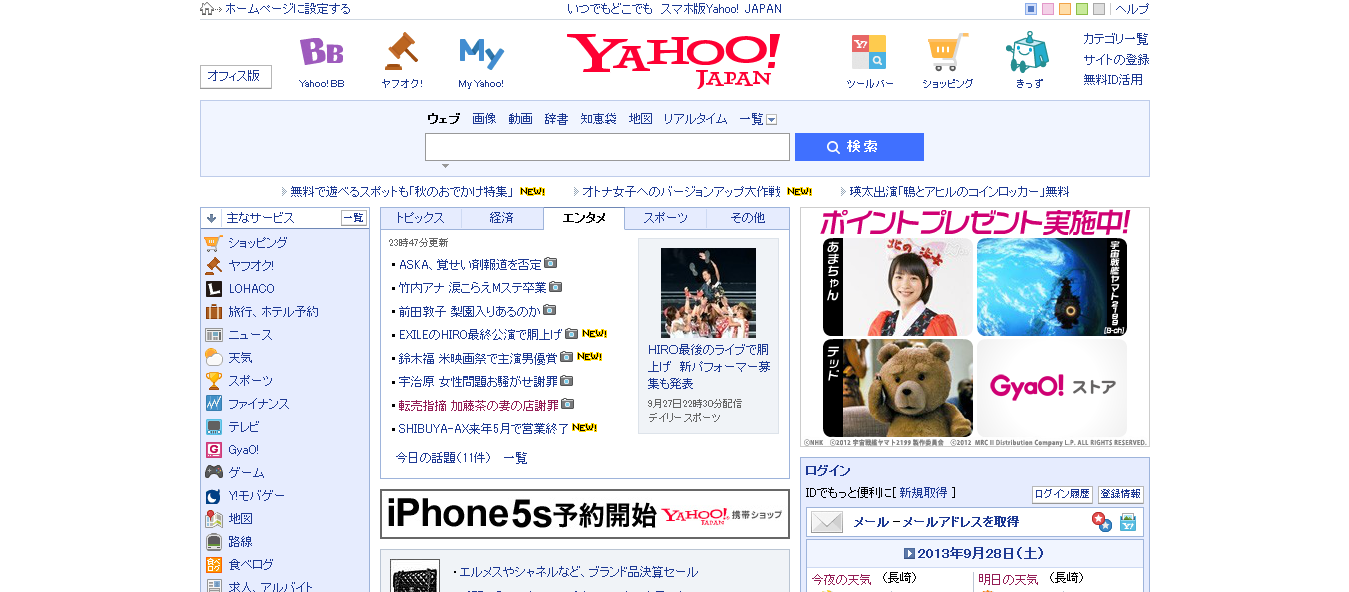1349x592 pixels.
Task: Open the Yahoo! BB icon
Action: (321, 52)
